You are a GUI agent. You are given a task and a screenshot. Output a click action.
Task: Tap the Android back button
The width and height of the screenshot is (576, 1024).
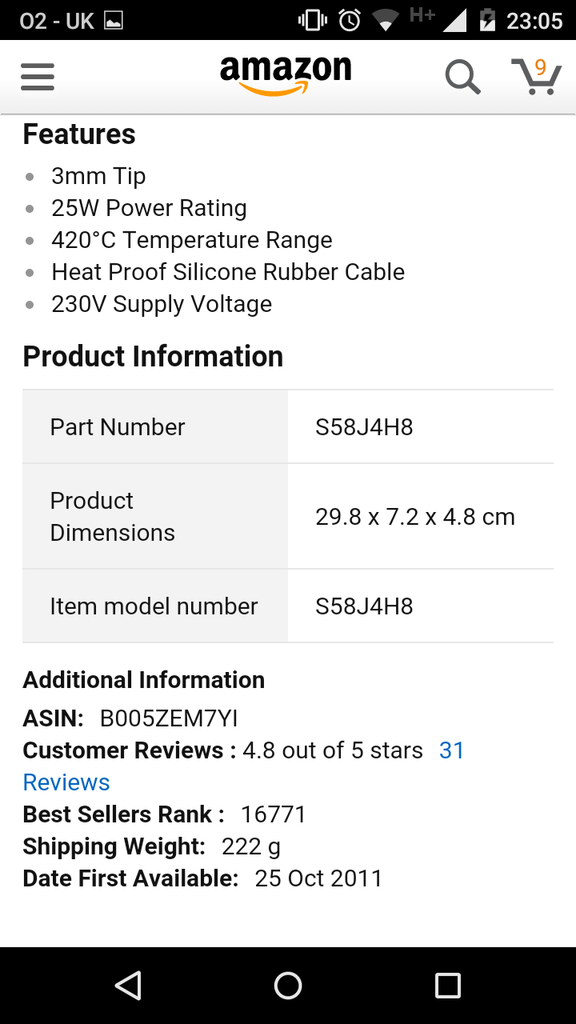[128, 985]
